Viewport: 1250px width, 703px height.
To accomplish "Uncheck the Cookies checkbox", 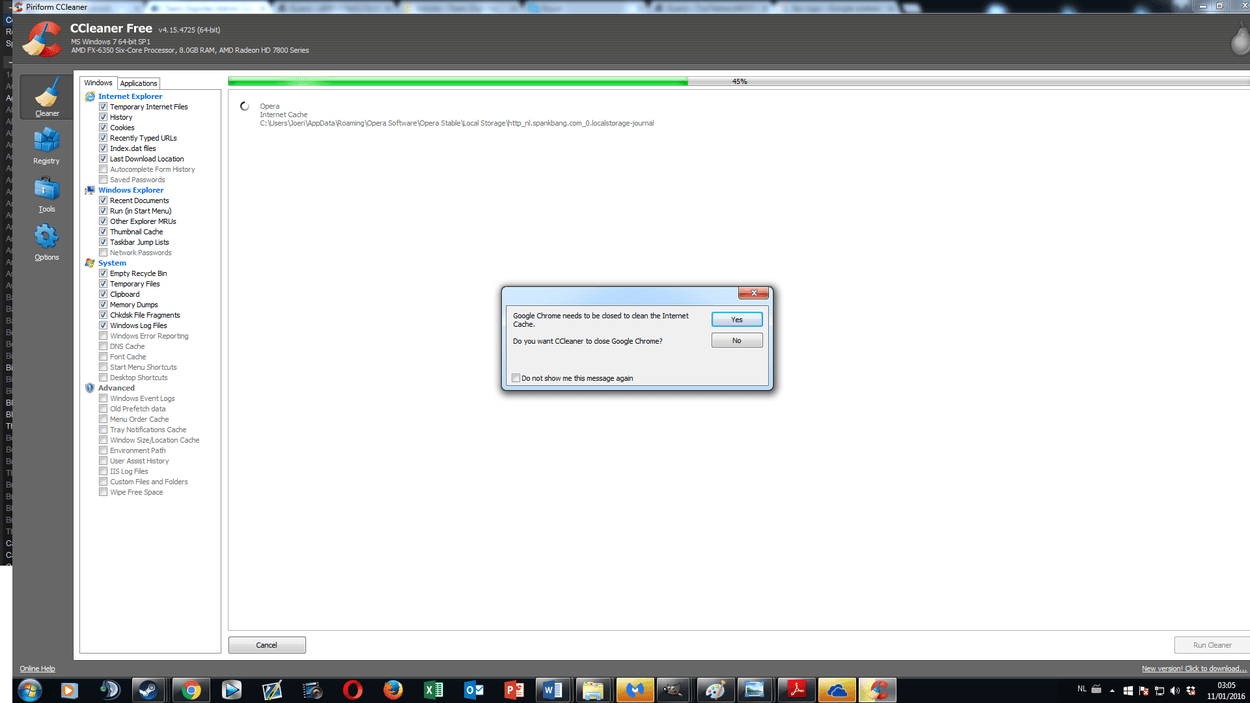I will (x=103, y=128).
